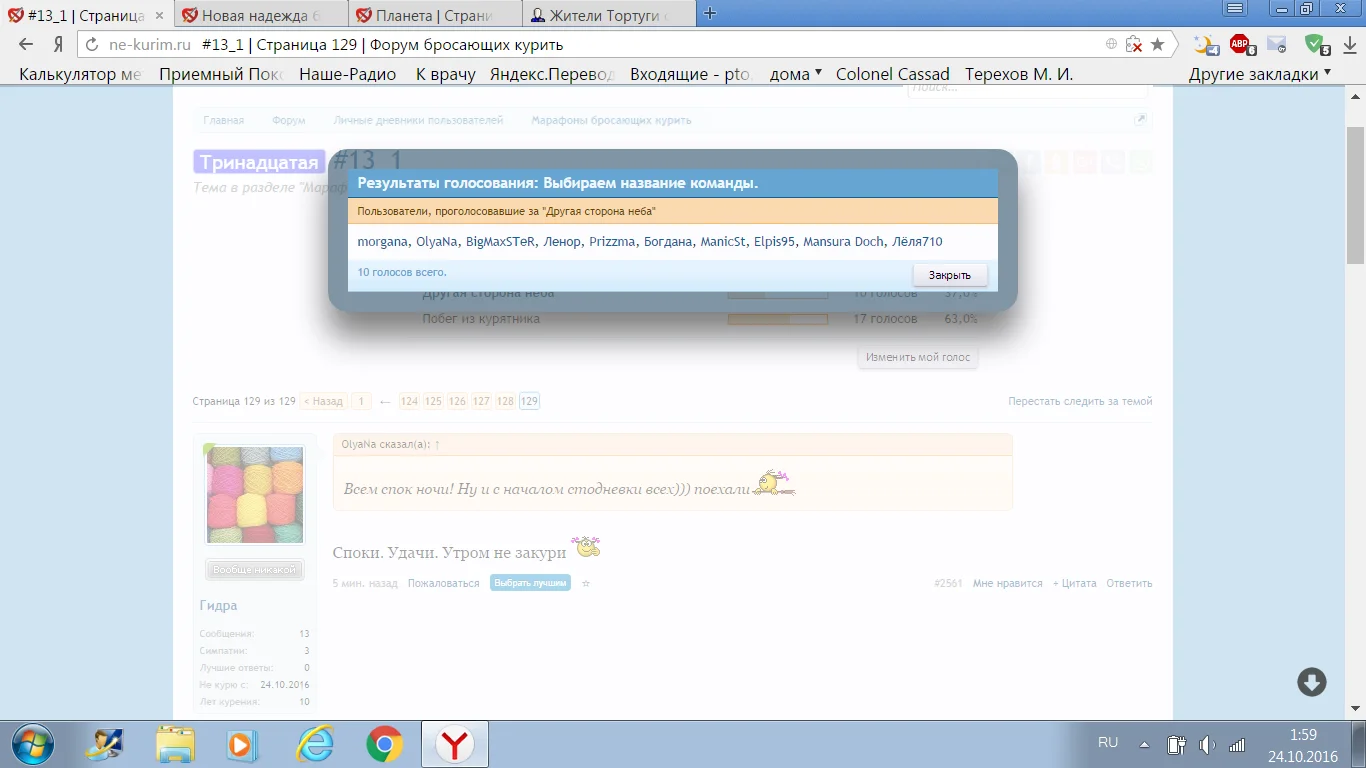
Task: Click the 'Выбрать лучшим' button
Action: [x=530, y=583]
